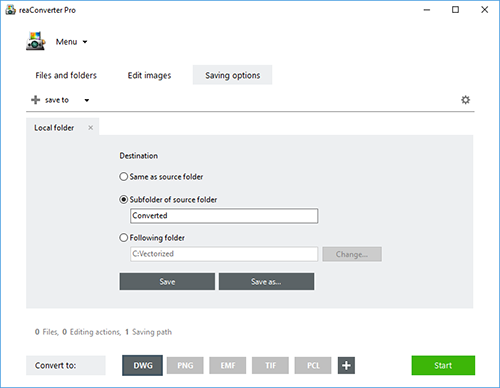Click the save to plus icon
500x388 pixels.
coord(35,100)
